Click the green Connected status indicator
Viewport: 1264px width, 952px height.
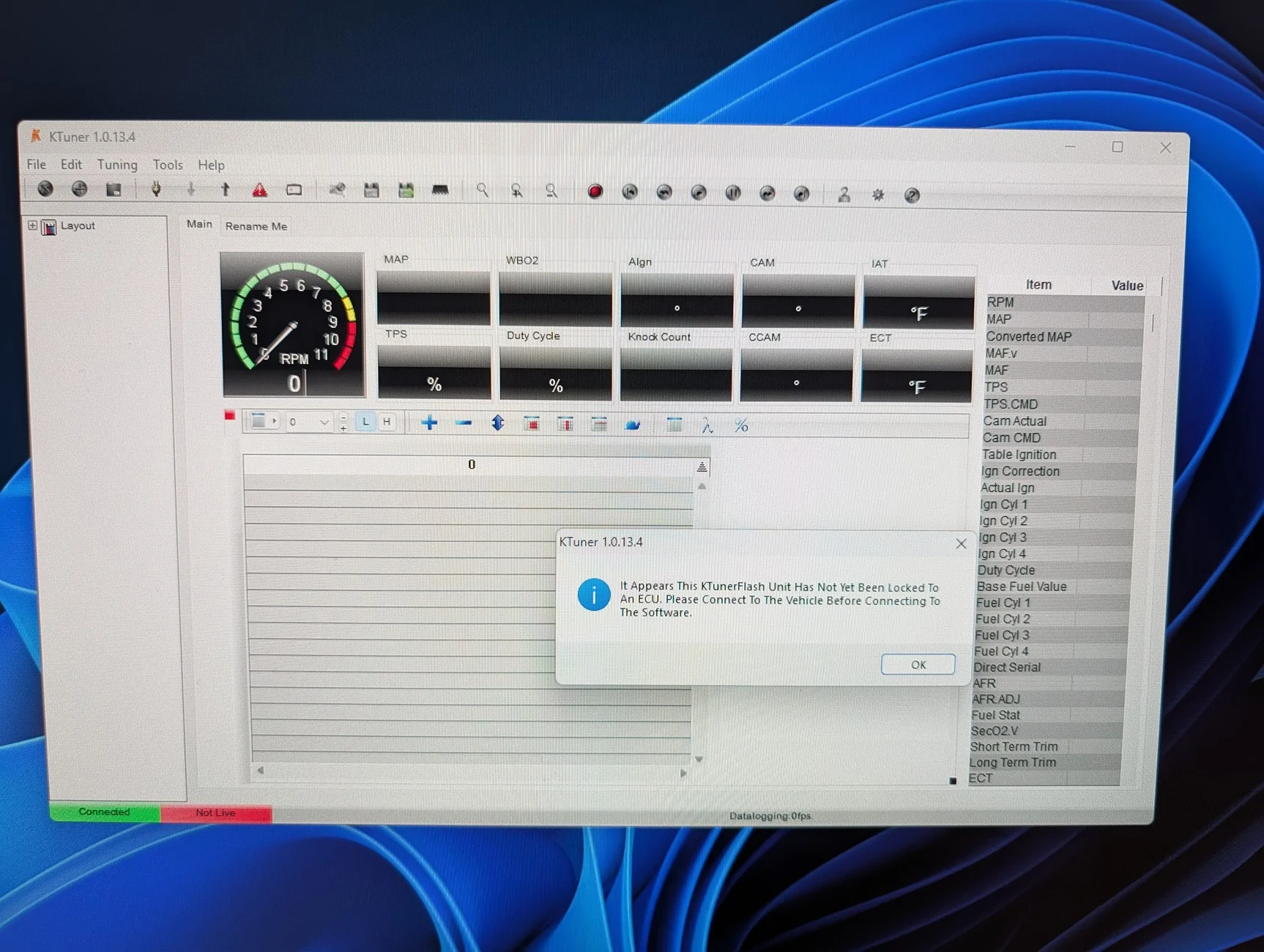pos(105,812)
